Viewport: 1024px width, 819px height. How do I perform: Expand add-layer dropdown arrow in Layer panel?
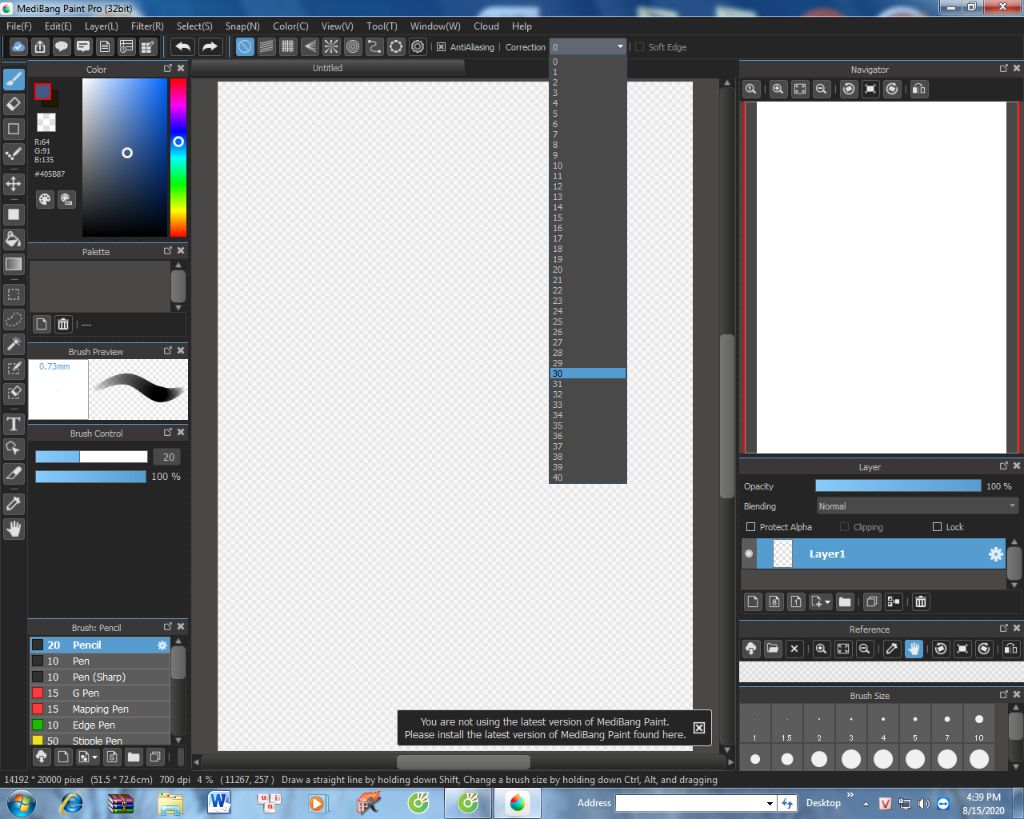(827, 602)
